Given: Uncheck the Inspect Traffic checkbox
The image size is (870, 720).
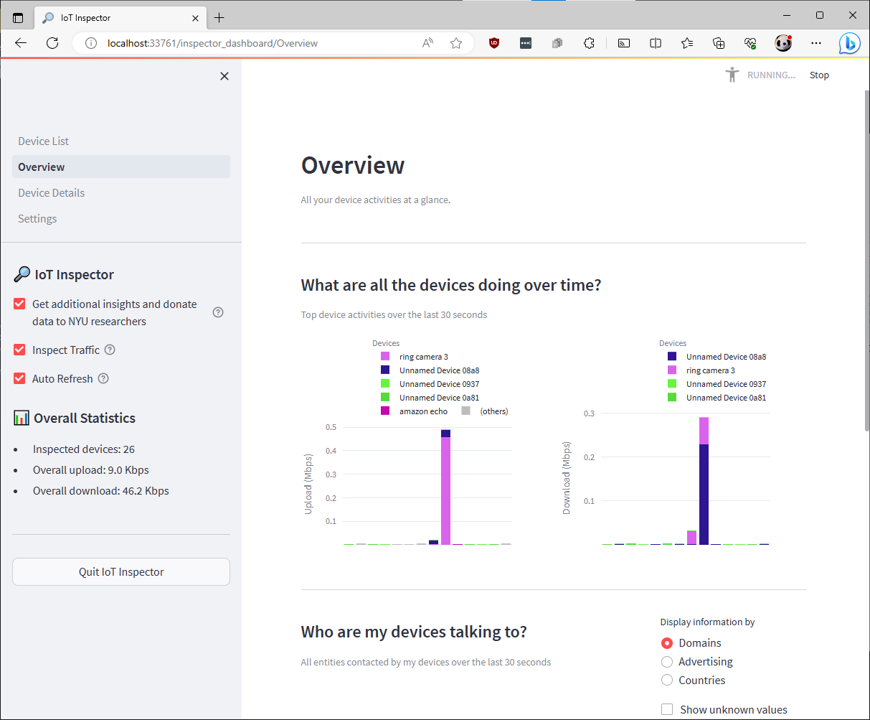Looking at the screenshot, I should tap(20, 350).
